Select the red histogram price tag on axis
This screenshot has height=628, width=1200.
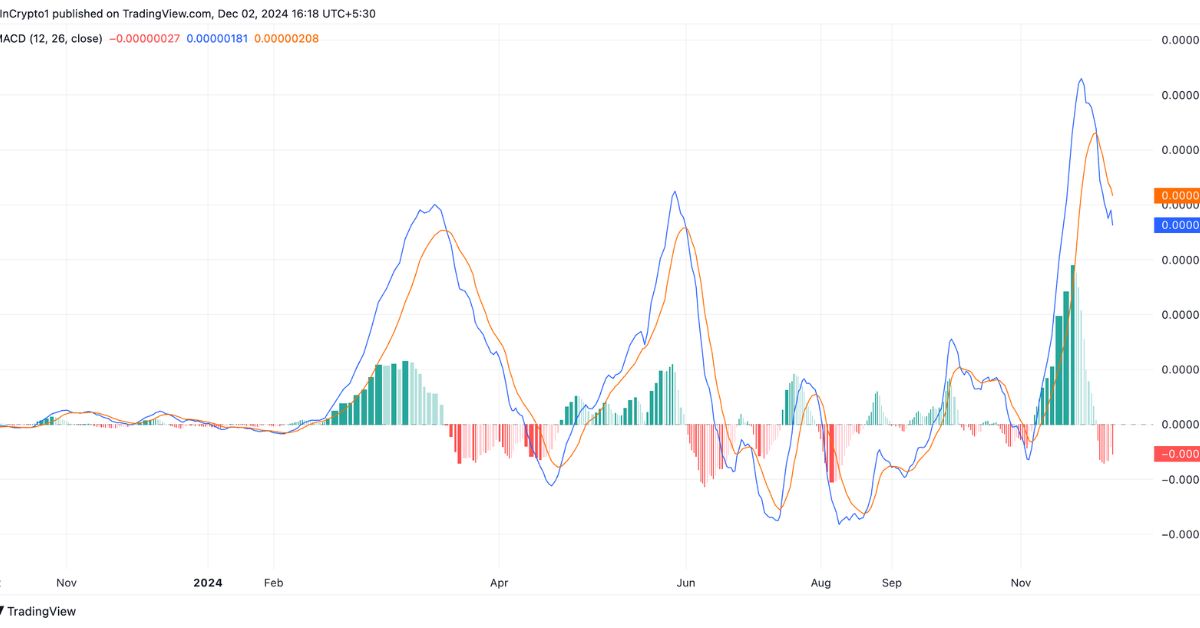[1176, 454]
